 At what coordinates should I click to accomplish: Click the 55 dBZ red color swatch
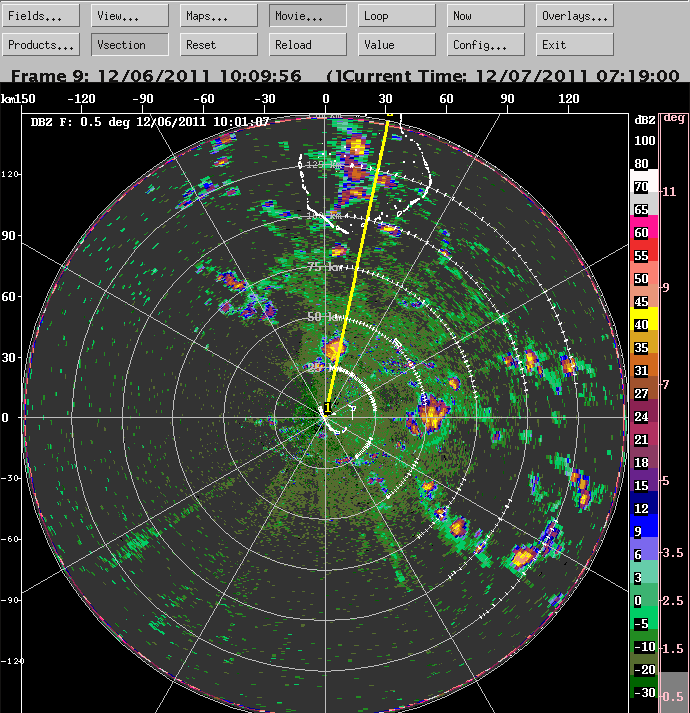coord(644,250)
